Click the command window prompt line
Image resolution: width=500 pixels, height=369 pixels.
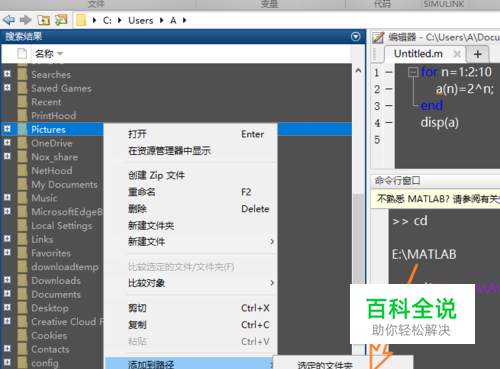(410, 221)
